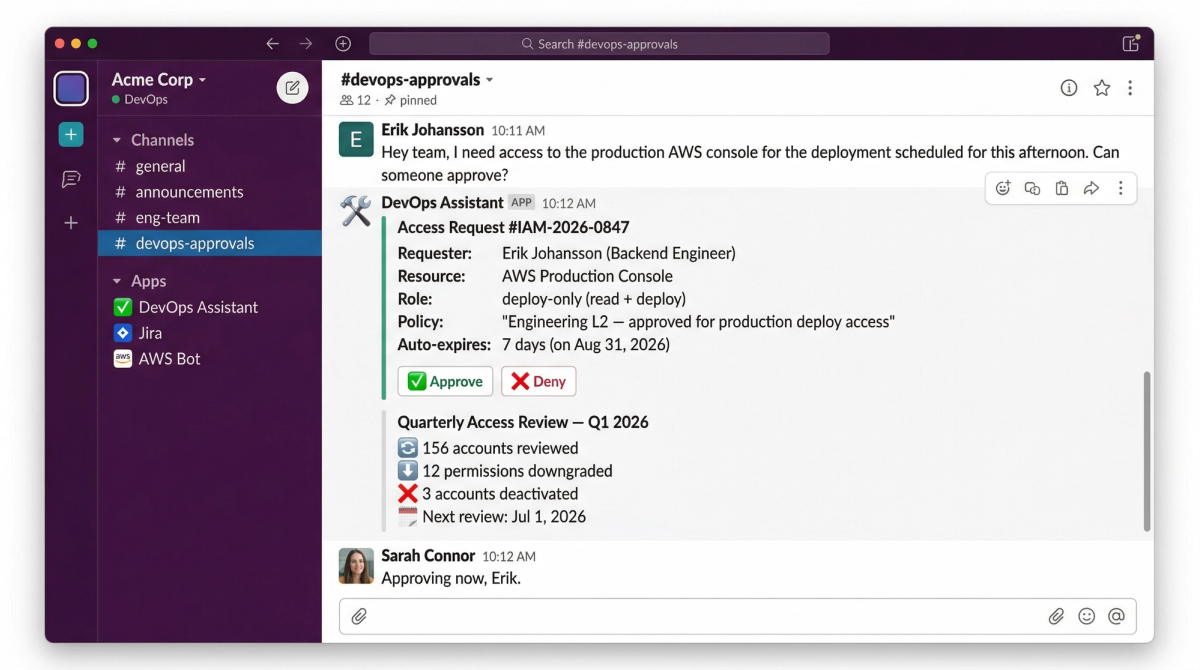1200x670 pixels.
Task: Click the Search #devops-approvals field
Action: click(599, 44)
